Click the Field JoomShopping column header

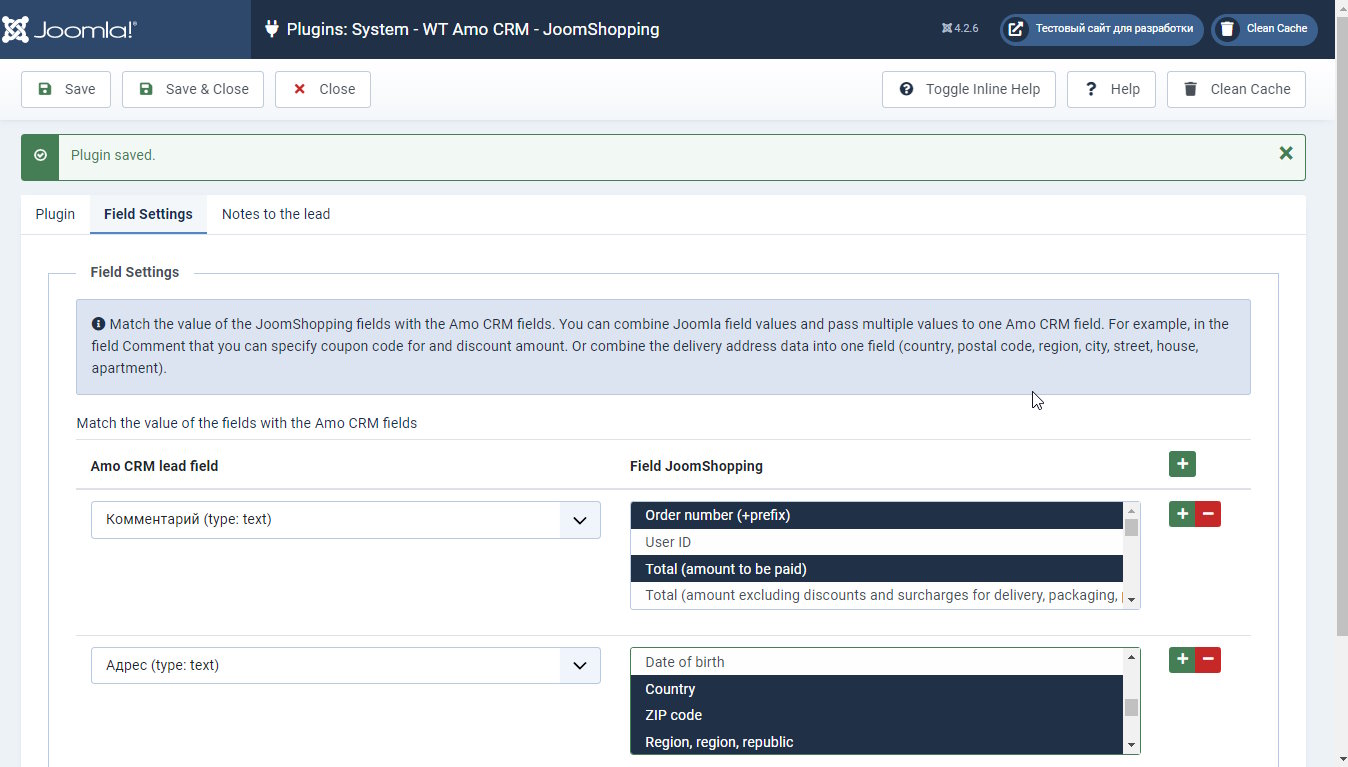(x=696, y=466)
